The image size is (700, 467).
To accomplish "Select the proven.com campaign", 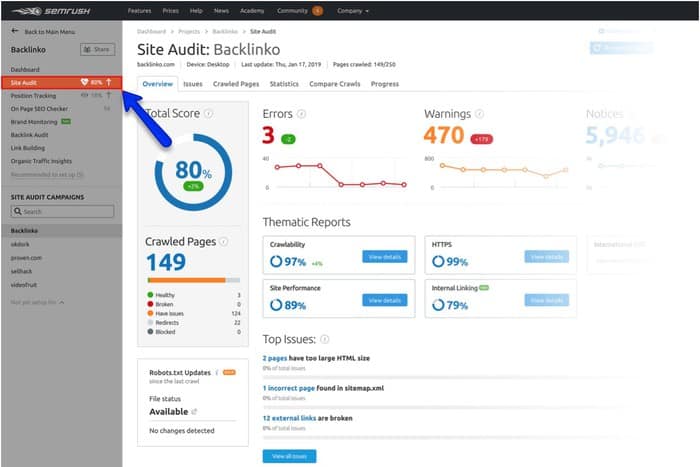I will (x=26, y=258).
